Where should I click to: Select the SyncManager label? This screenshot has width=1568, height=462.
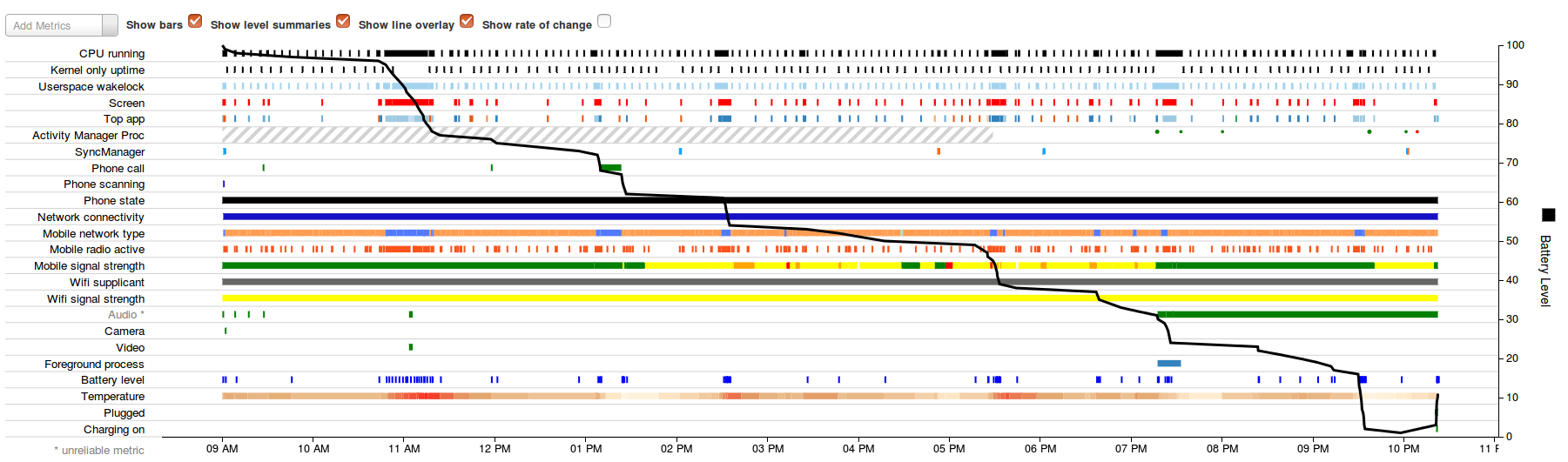(110, 152)
